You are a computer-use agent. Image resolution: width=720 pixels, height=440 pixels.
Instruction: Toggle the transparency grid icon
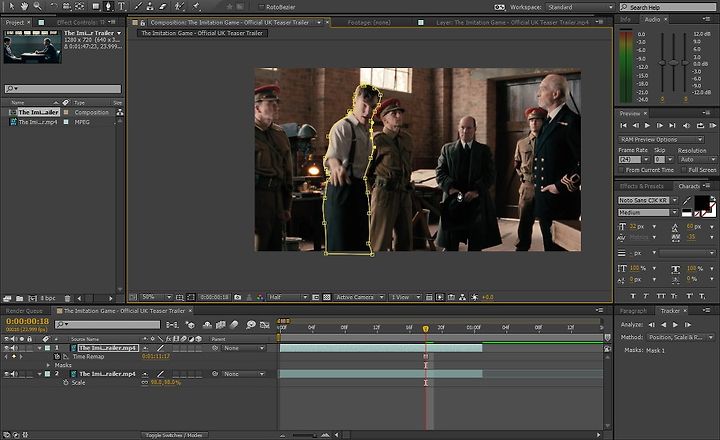point(326,297)
